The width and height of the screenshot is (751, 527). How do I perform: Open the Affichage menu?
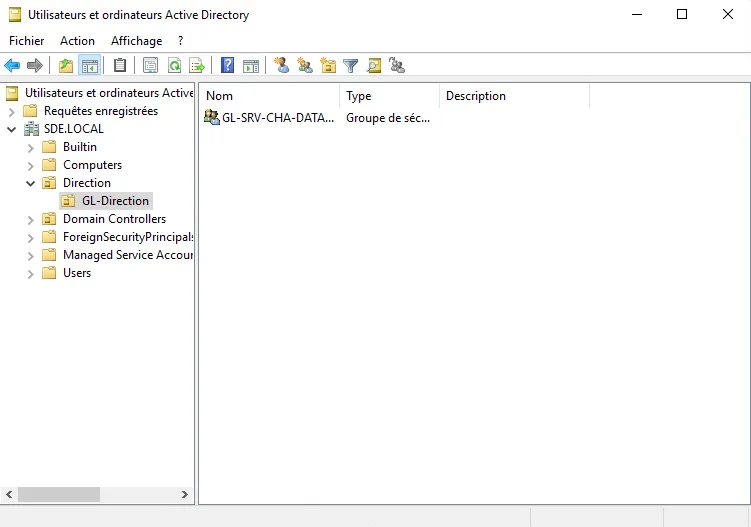pyautogui.click(x=136, y=41)
